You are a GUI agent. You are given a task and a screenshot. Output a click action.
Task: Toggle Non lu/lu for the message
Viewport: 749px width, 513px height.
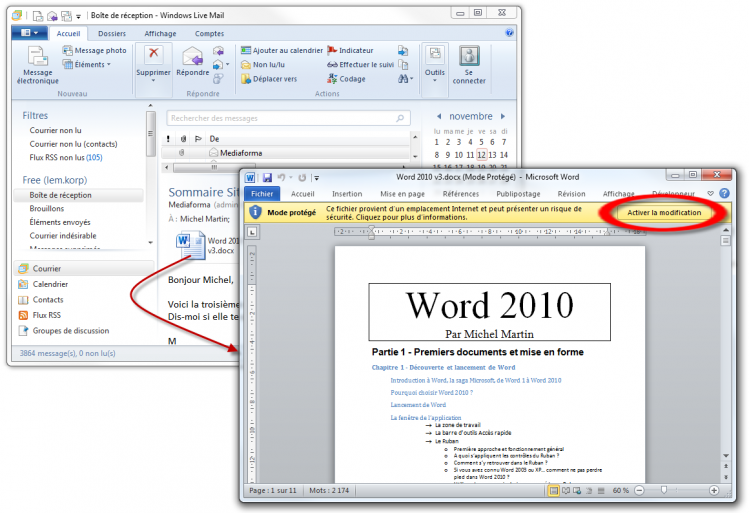click(x=263, y=64)
